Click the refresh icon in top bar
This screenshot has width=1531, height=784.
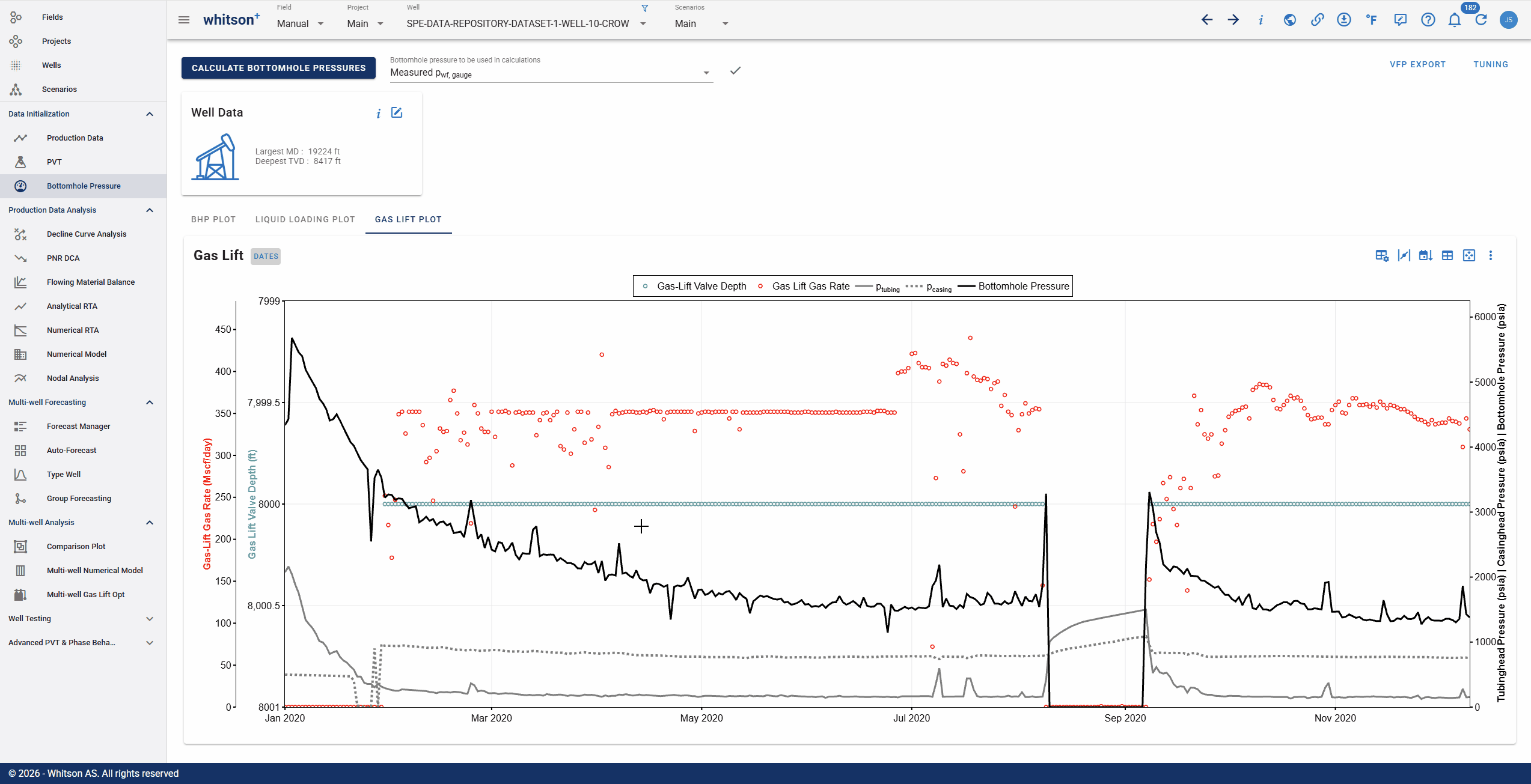tap(1481, 20)
